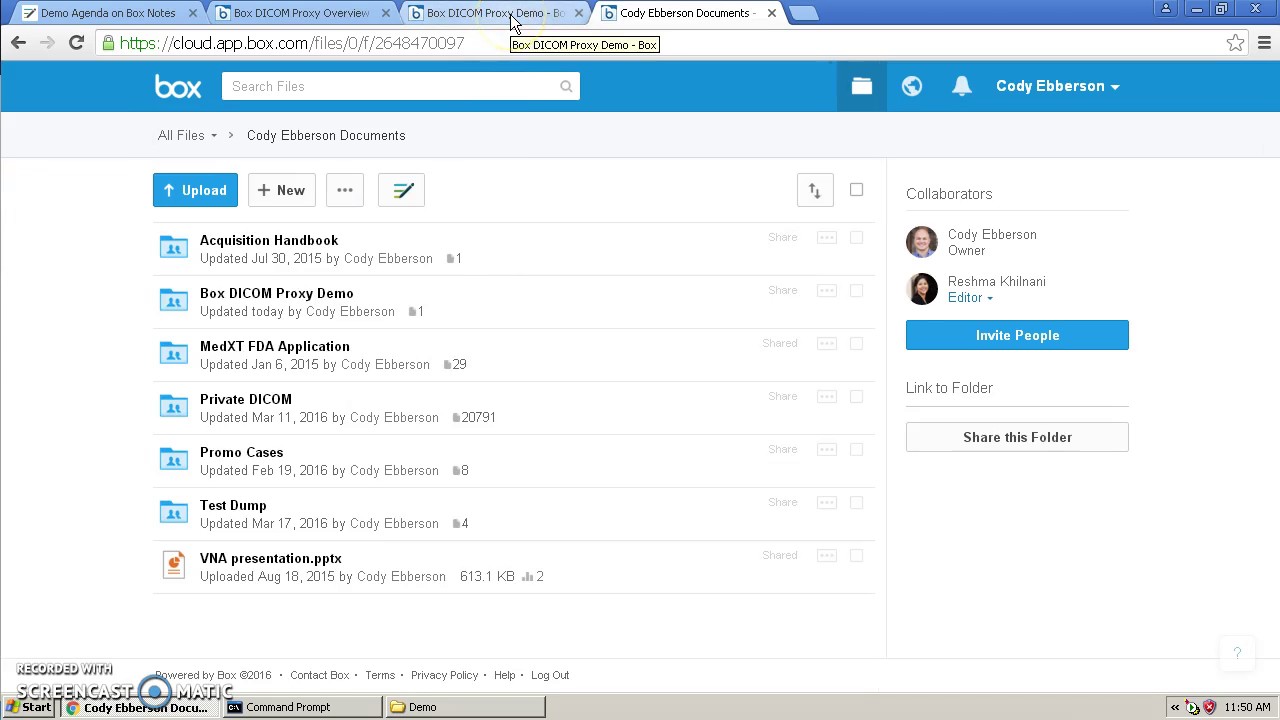This screenshot has width=1280, height=720.
Task: Open the Contact Box footer link
Action: pos(319,675)
